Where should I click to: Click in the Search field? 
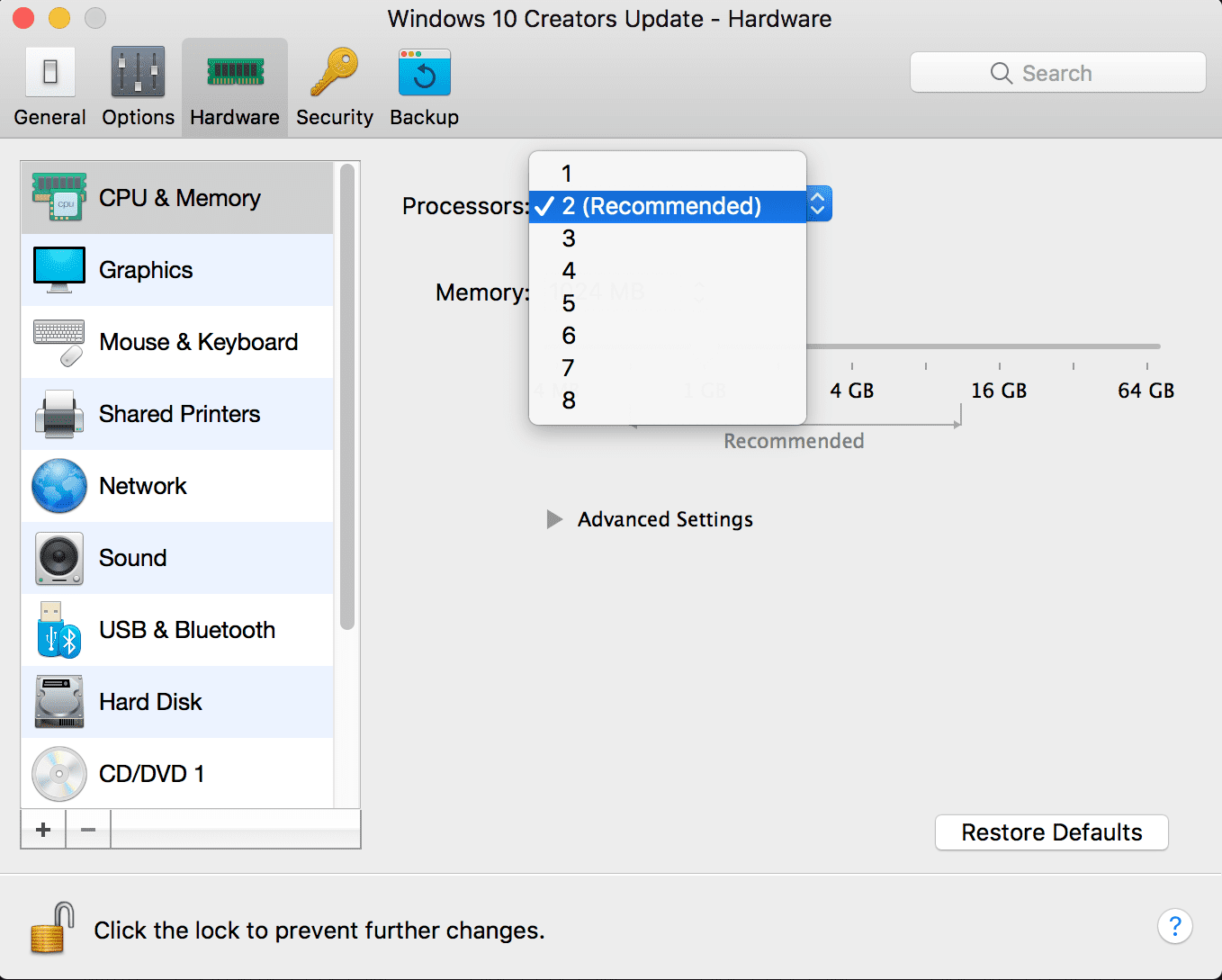1057,73
